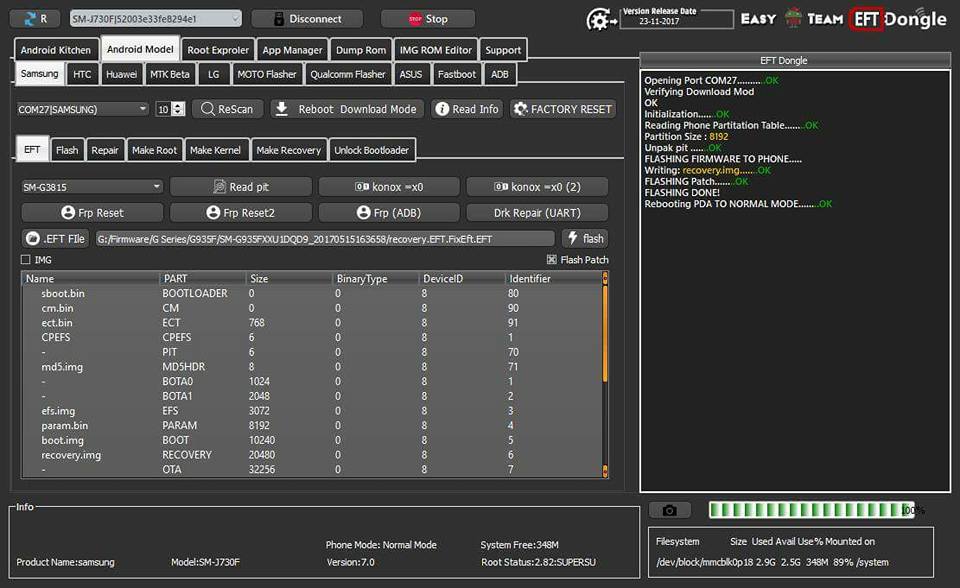Sort partition table by Name column
The height and width of the screenshot is (588, 960).
tap(91, 279)
